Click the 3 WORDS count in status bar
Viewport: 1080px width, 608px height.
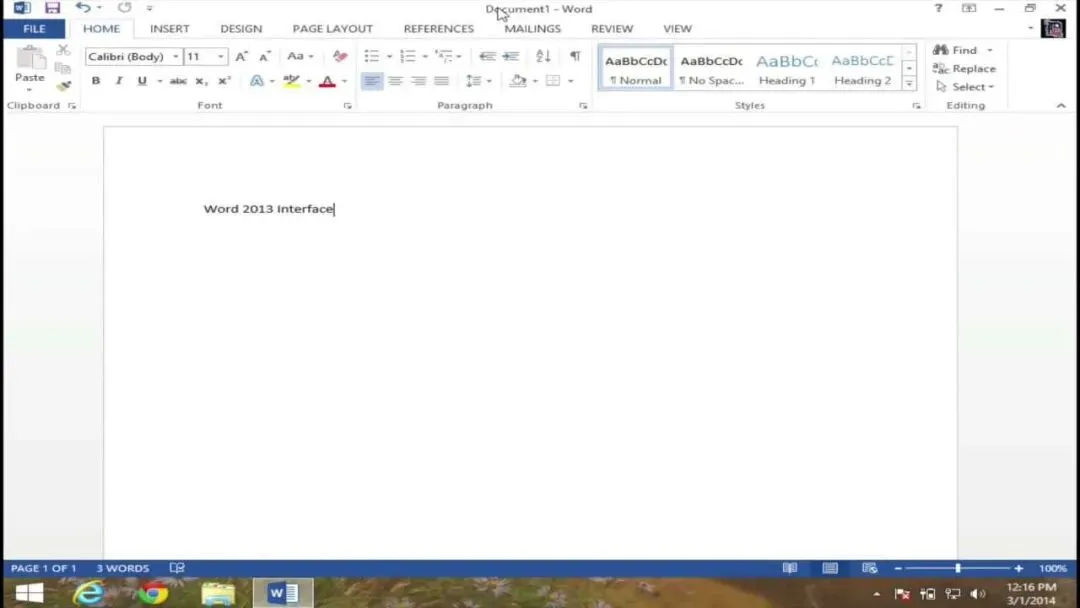(x=123, y=568)
